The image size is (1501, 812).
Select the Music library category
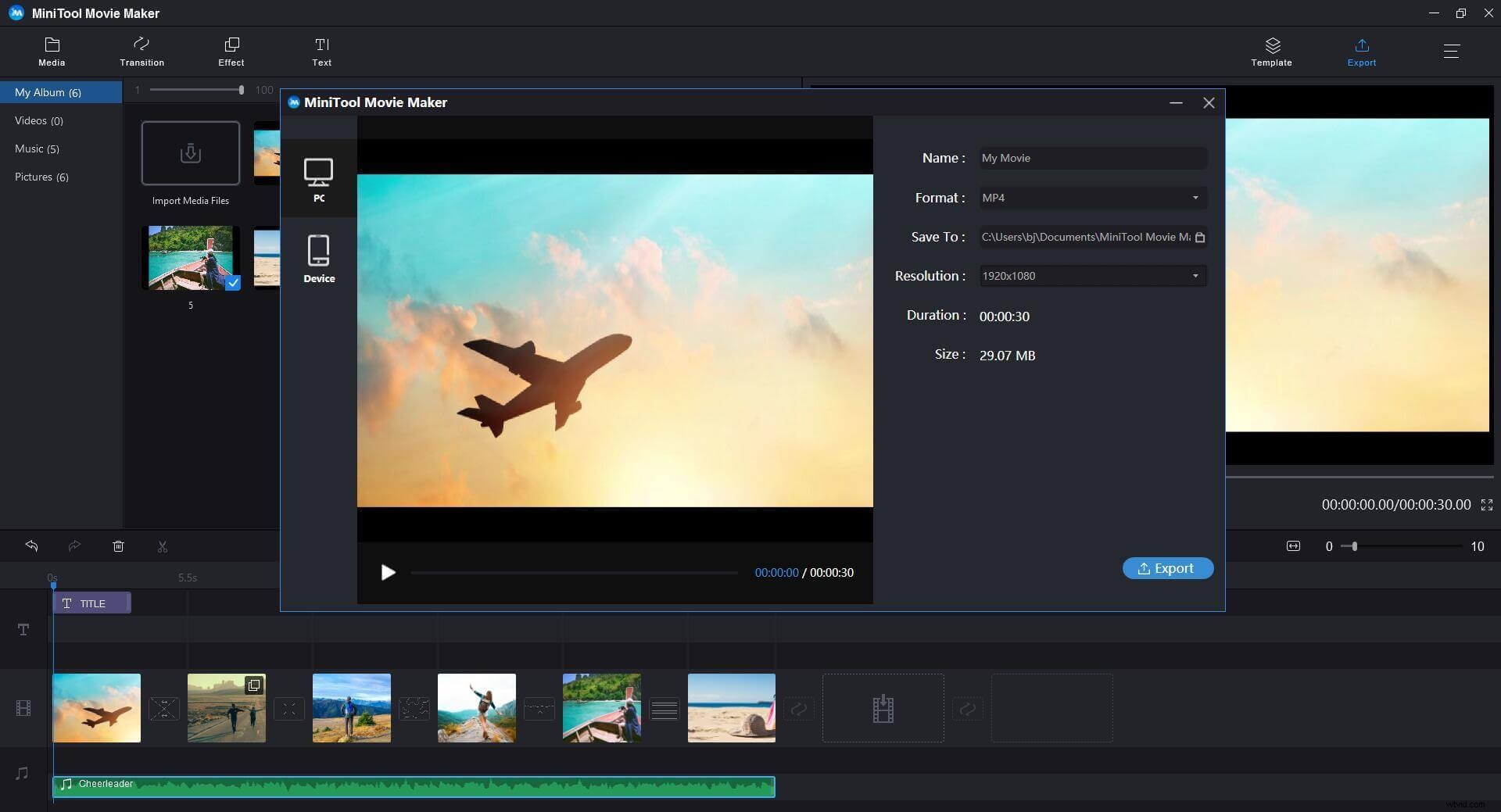point(37,148)
